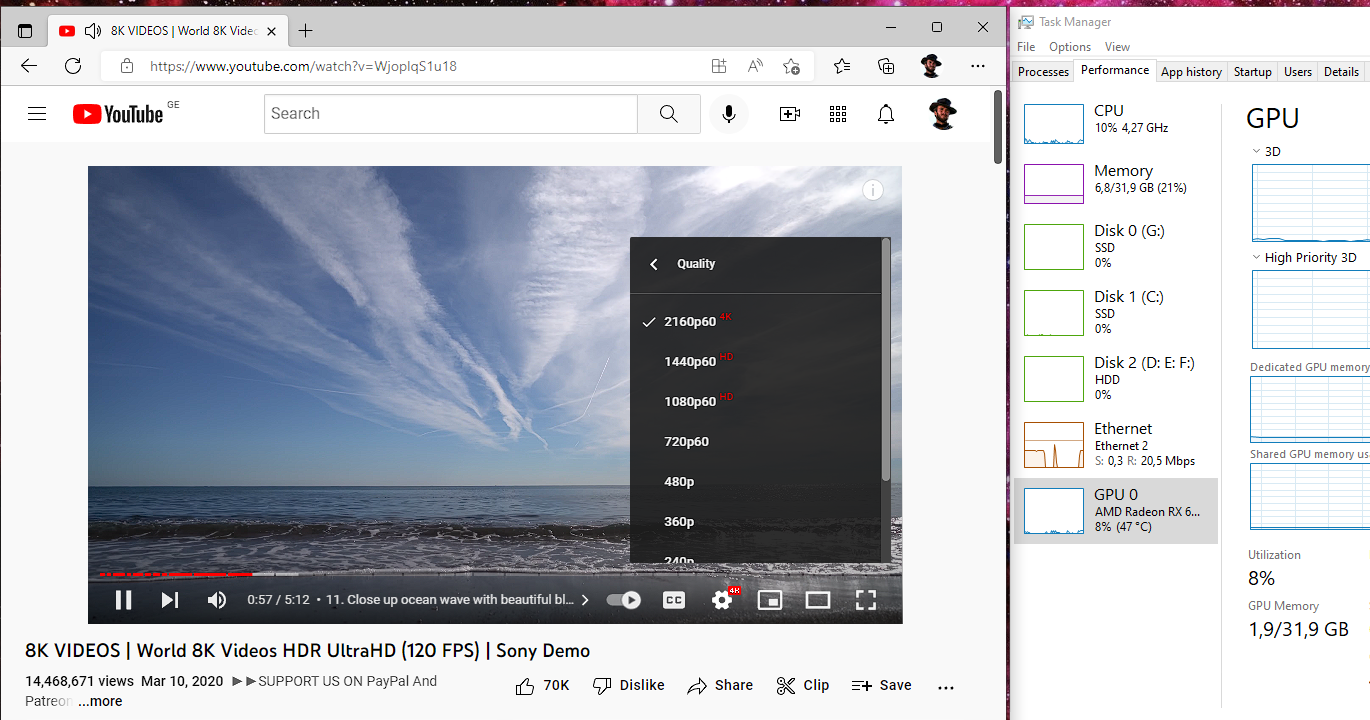Collapse the 3D graph section
This screenshot has height=720, width=1370.
click(x=1257, y=152)
